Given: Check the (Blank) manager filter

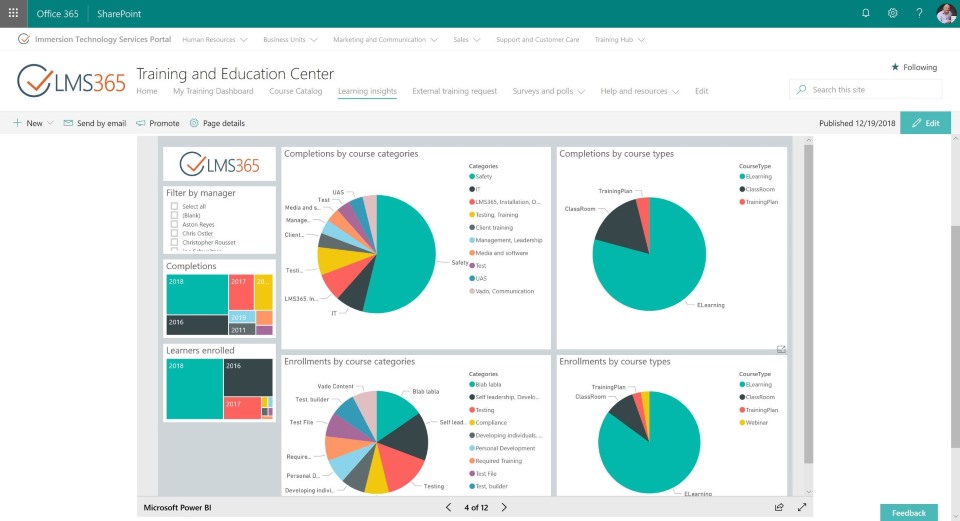Looking at the screenshot, I should click(174, 216).
